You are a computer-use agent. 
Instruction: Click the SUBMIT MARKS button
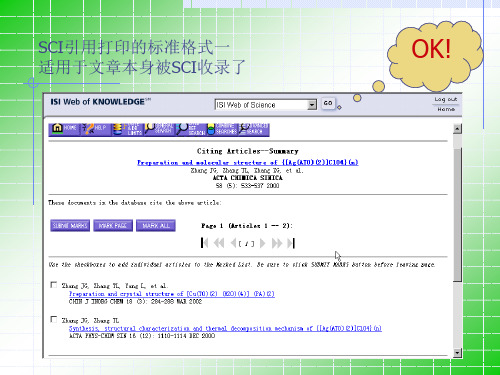(70, 226)
